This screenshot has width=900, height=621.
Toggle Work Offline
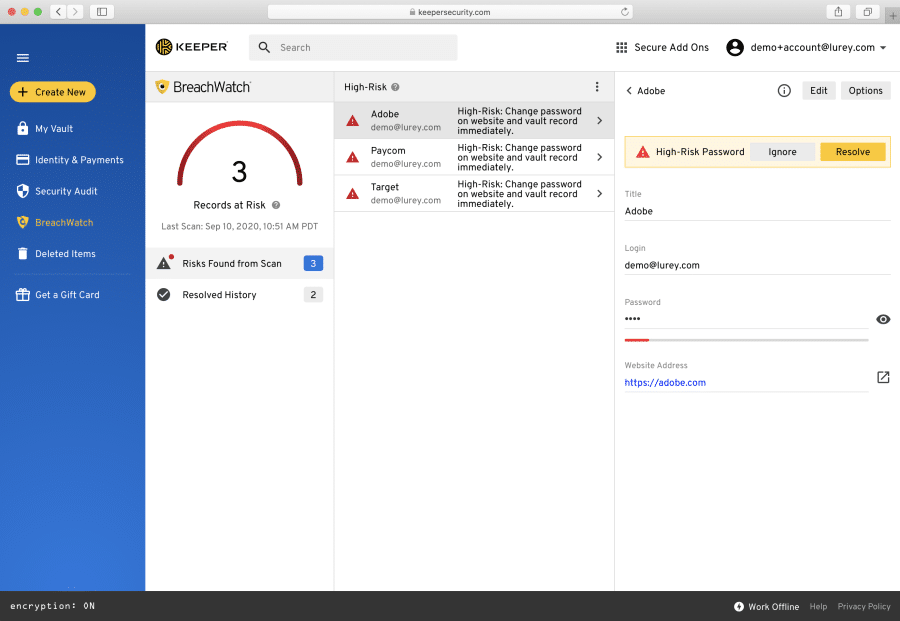(766, 607)
